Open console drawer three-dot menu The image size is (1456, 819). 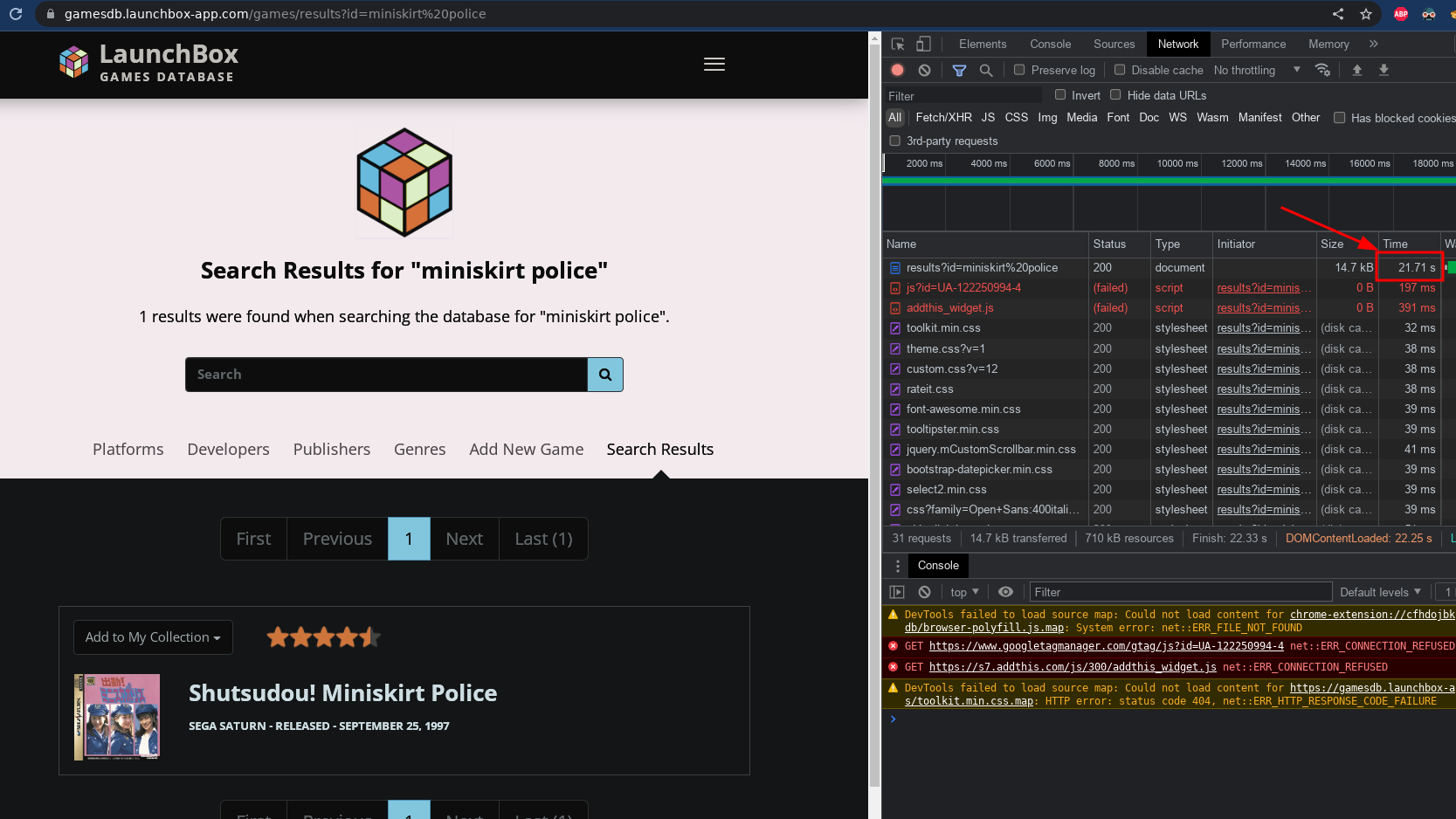pos(898,566)
